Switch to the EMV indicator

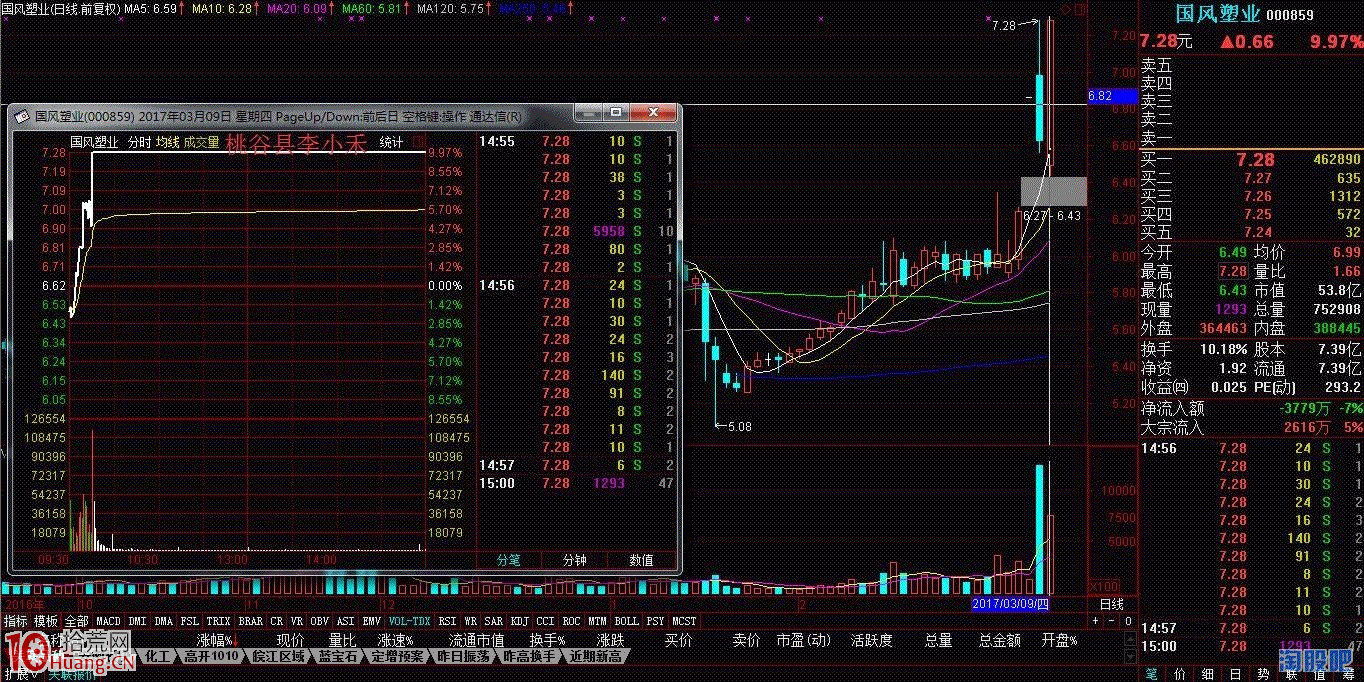coord(371,621)
